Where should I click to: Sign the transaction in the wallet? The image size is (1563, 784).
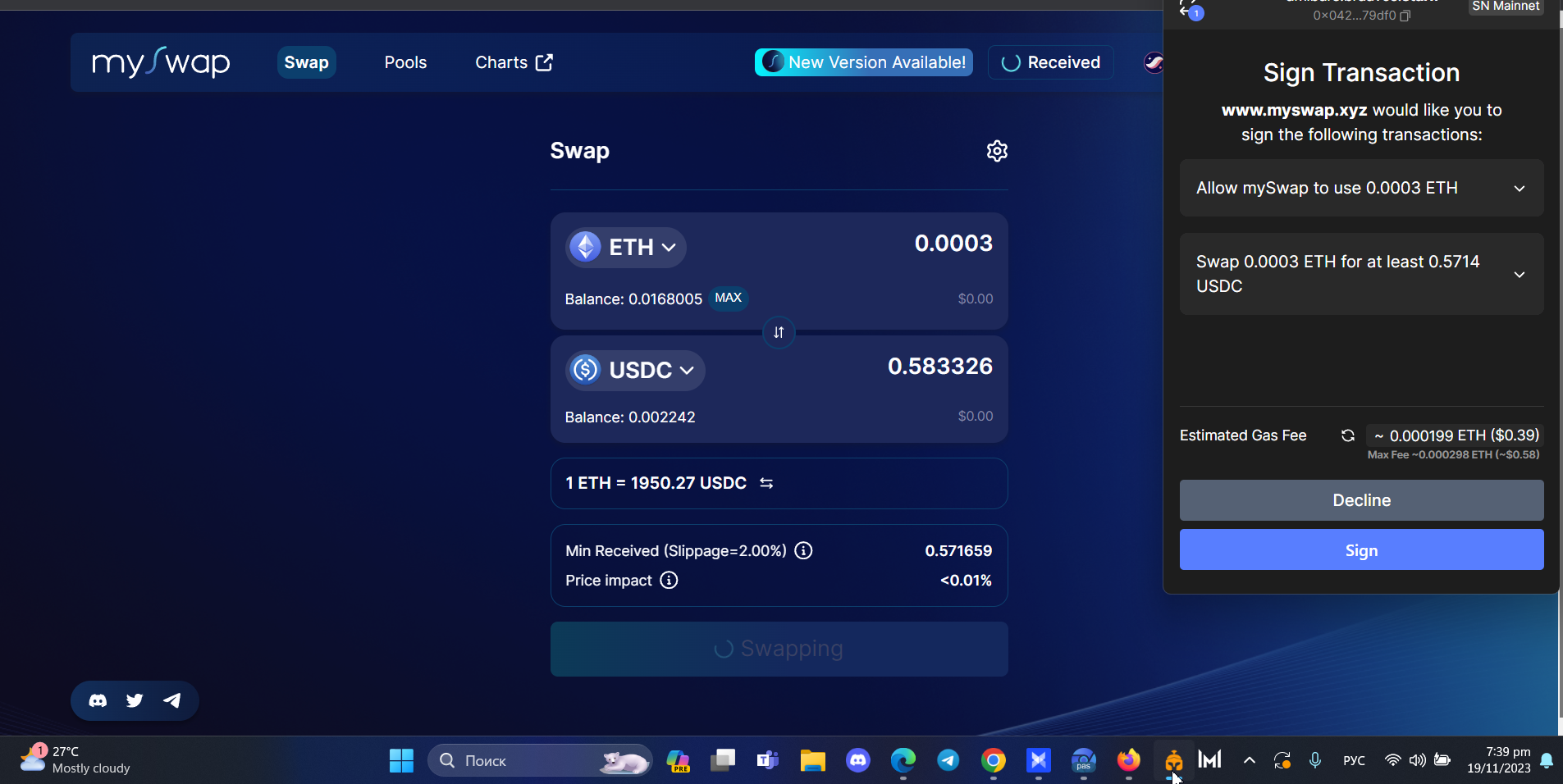[x=1362, y=549]
